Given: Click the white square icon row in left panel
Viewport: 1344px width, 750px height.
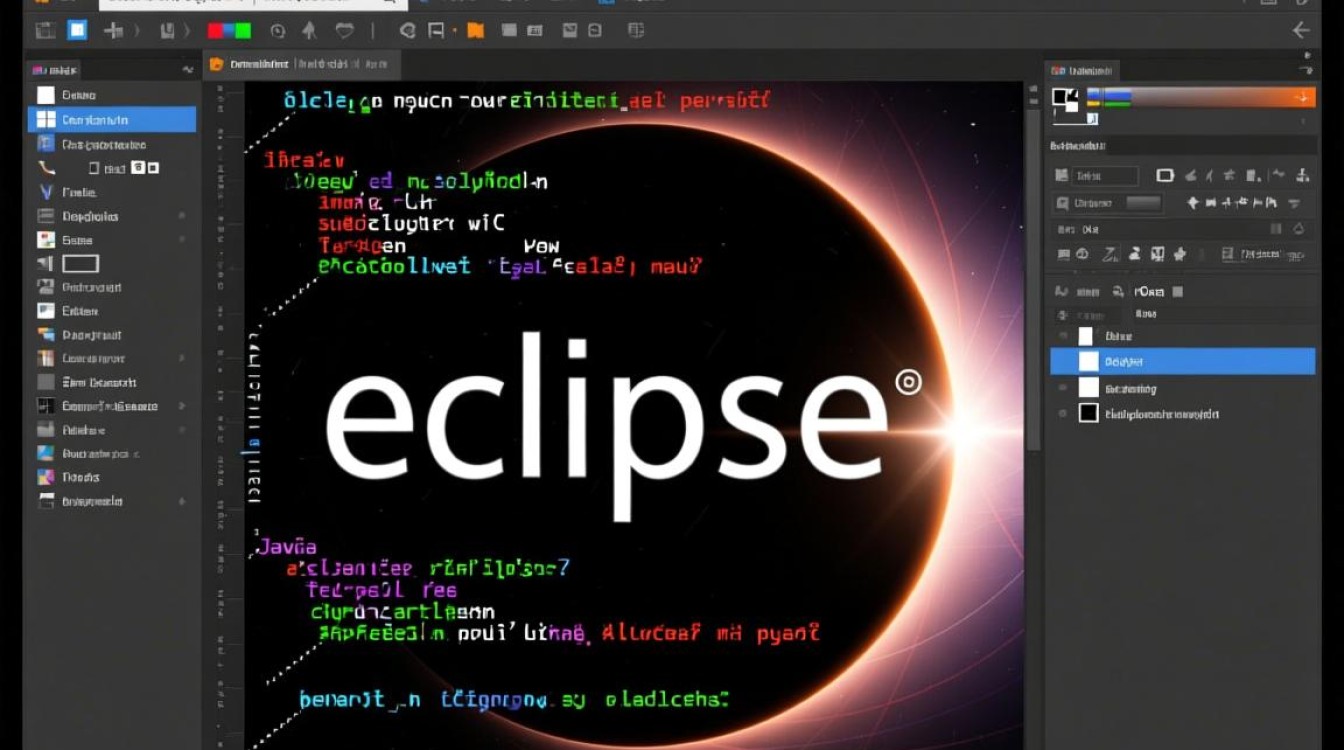Looking at the screenshot, I should pos(112,95).
